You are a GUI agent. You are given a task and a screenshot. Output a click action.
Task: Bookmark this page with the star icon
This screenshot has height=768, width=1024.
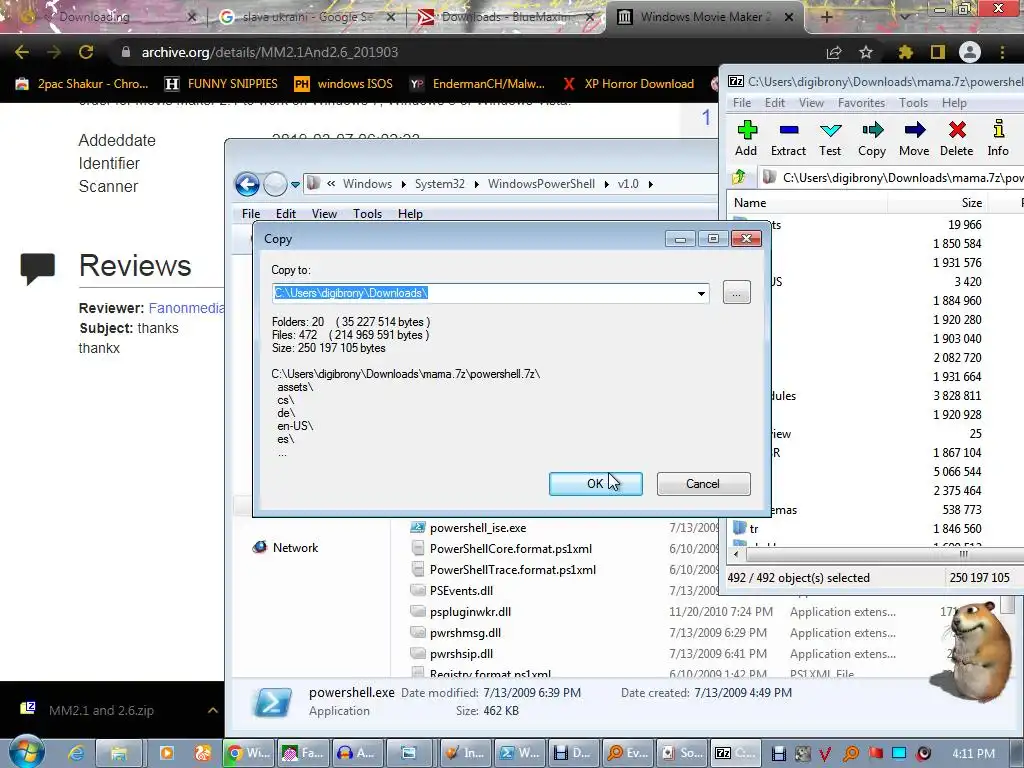pos(866,52)
